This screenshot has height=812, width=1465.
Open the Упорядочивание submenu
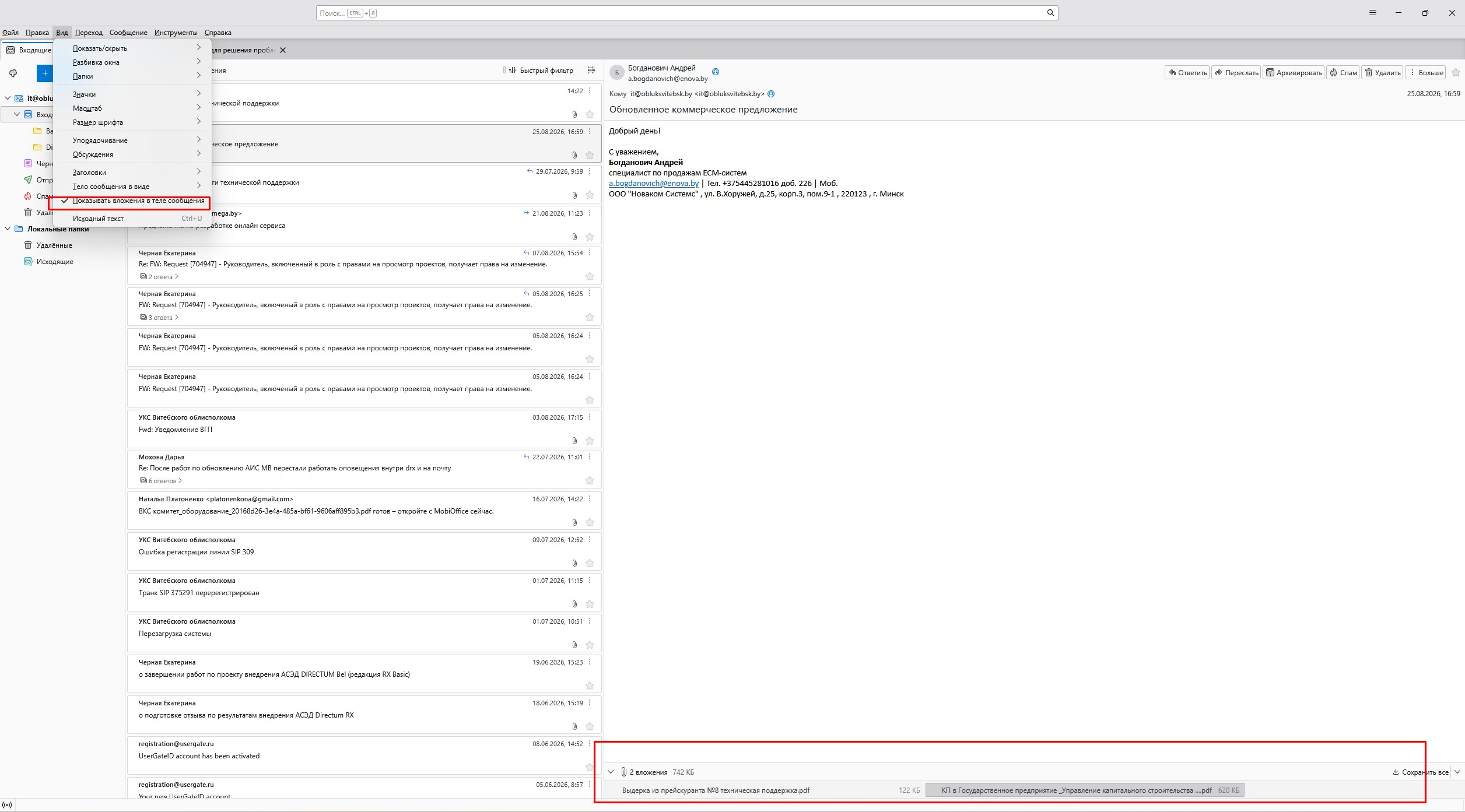click(132, 140)
